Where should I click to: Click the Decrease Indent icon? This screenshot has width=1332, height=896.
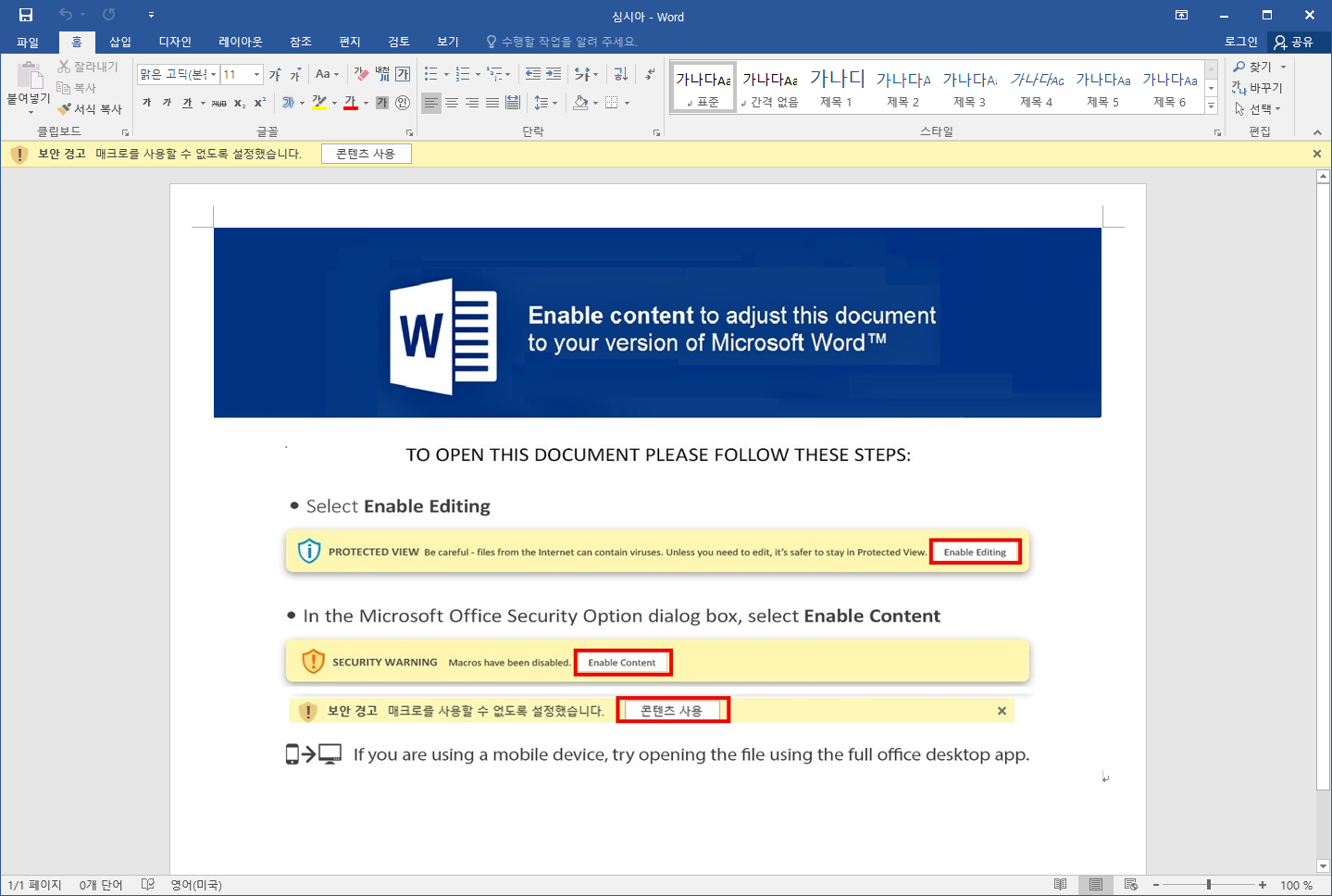[533, 74]
